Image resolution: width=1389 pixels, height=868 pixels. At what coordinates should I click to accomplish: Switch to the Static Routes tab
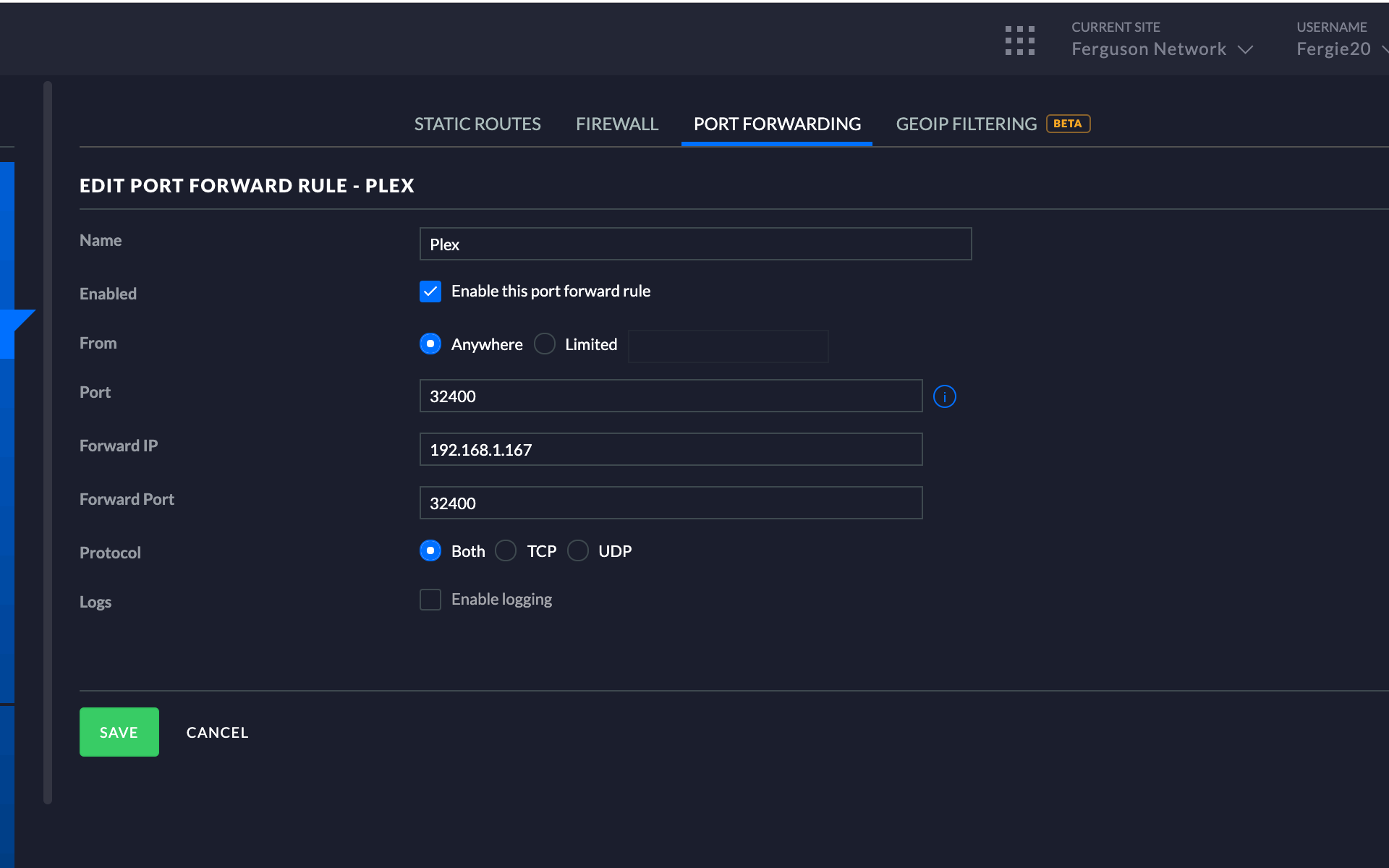(477, 124)
